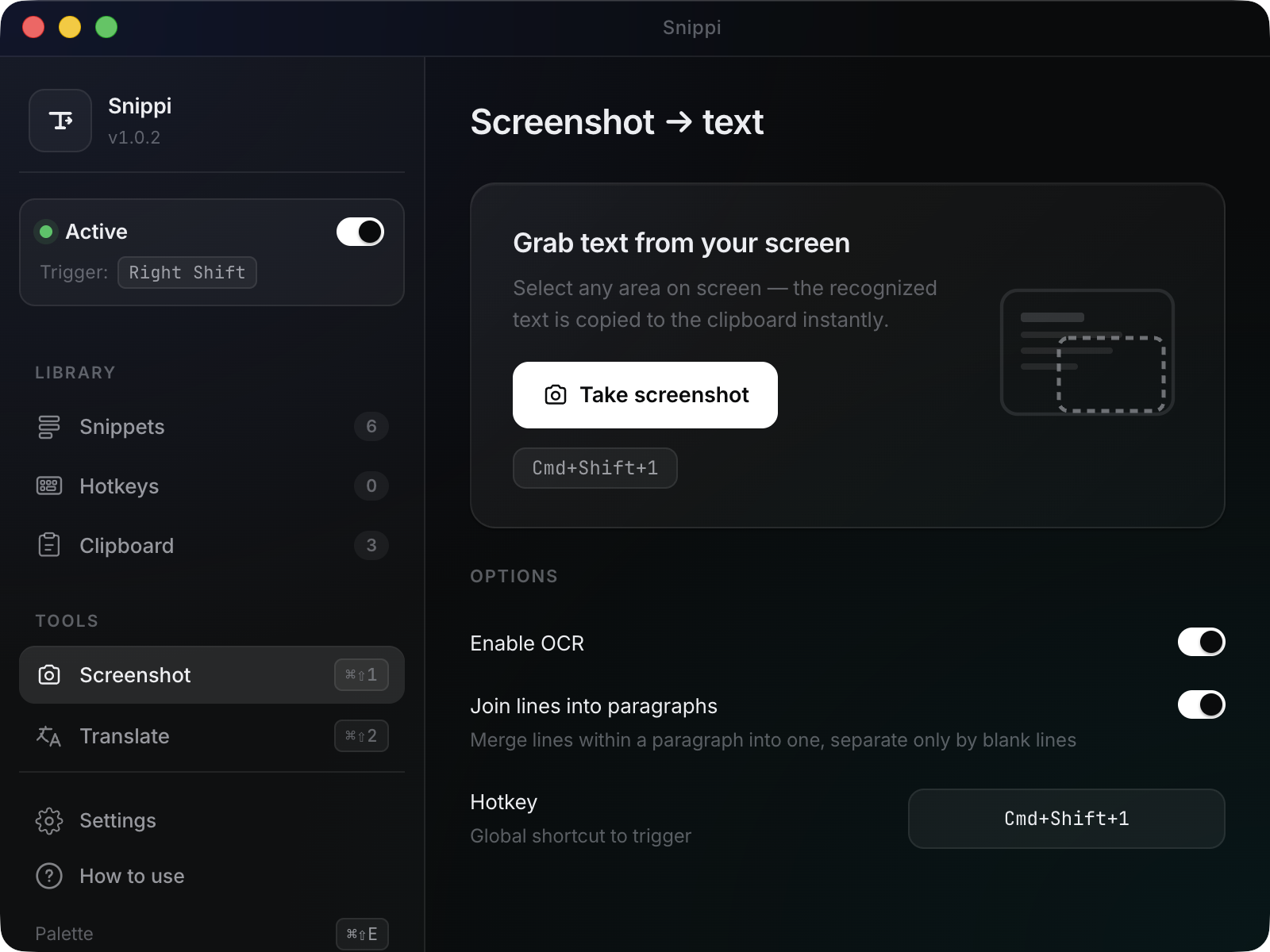
Task: Click the ⌘⇧1 shortcut badge on Screenshot
Action: pos(361,675)
